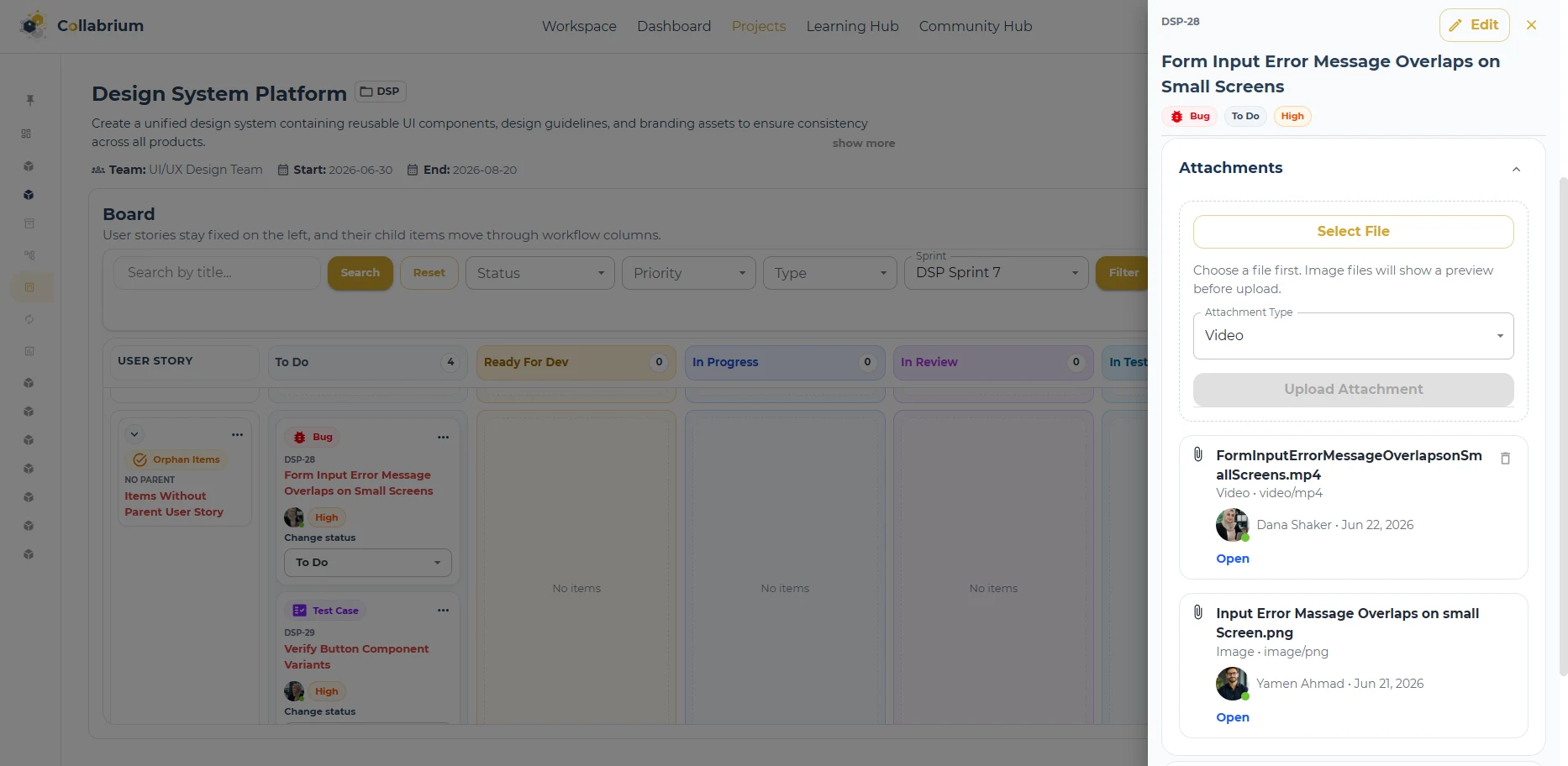This screenshot has width=1568, height=766.
Task: Open the three-dot menu on the DSP-28 card
Action: [x=443, y=437]
